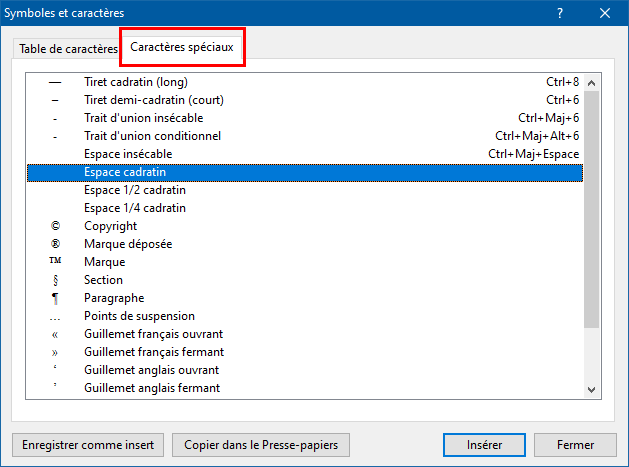Click Enregistrer comme insert button

pyautogui.click(x=87, y=444)
